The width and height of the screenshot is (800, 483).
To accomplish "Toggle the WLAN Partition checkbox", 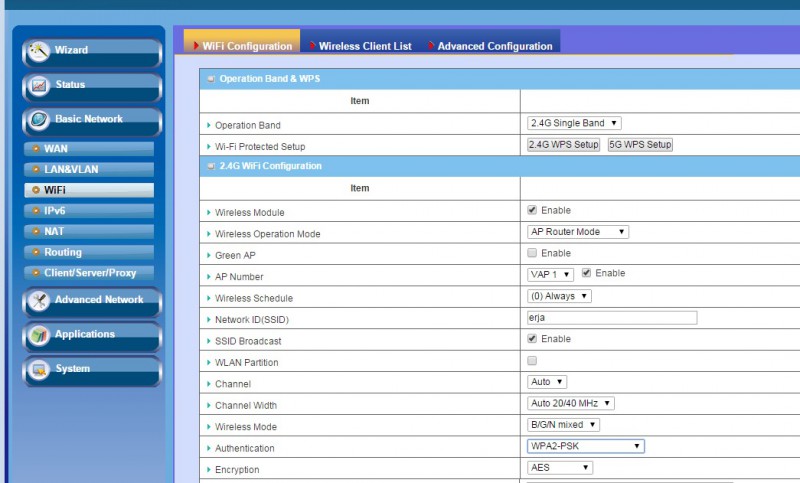I will pos(532,360).
